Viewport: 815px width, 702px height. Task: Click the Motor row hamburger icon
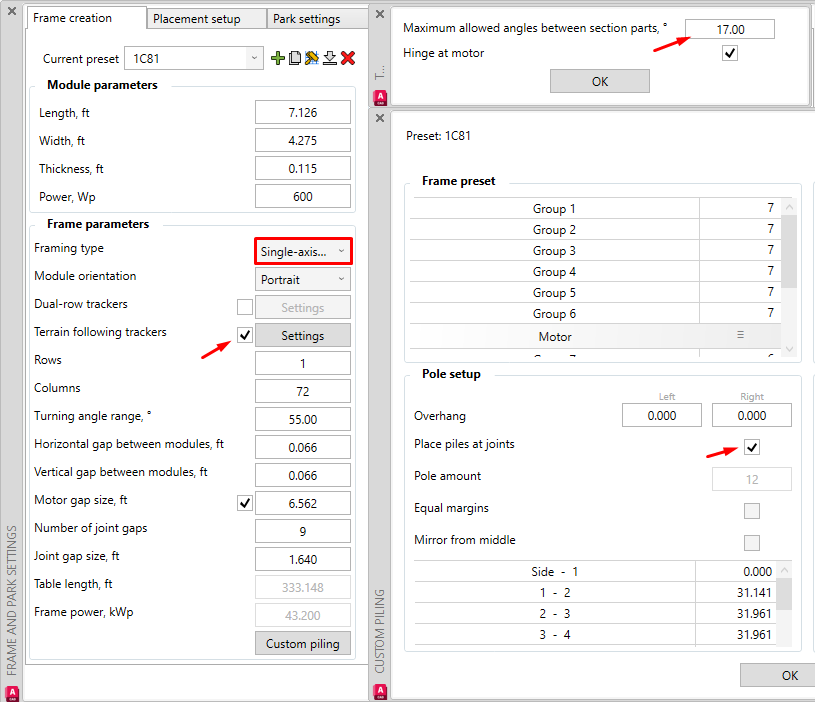point(740,336)
